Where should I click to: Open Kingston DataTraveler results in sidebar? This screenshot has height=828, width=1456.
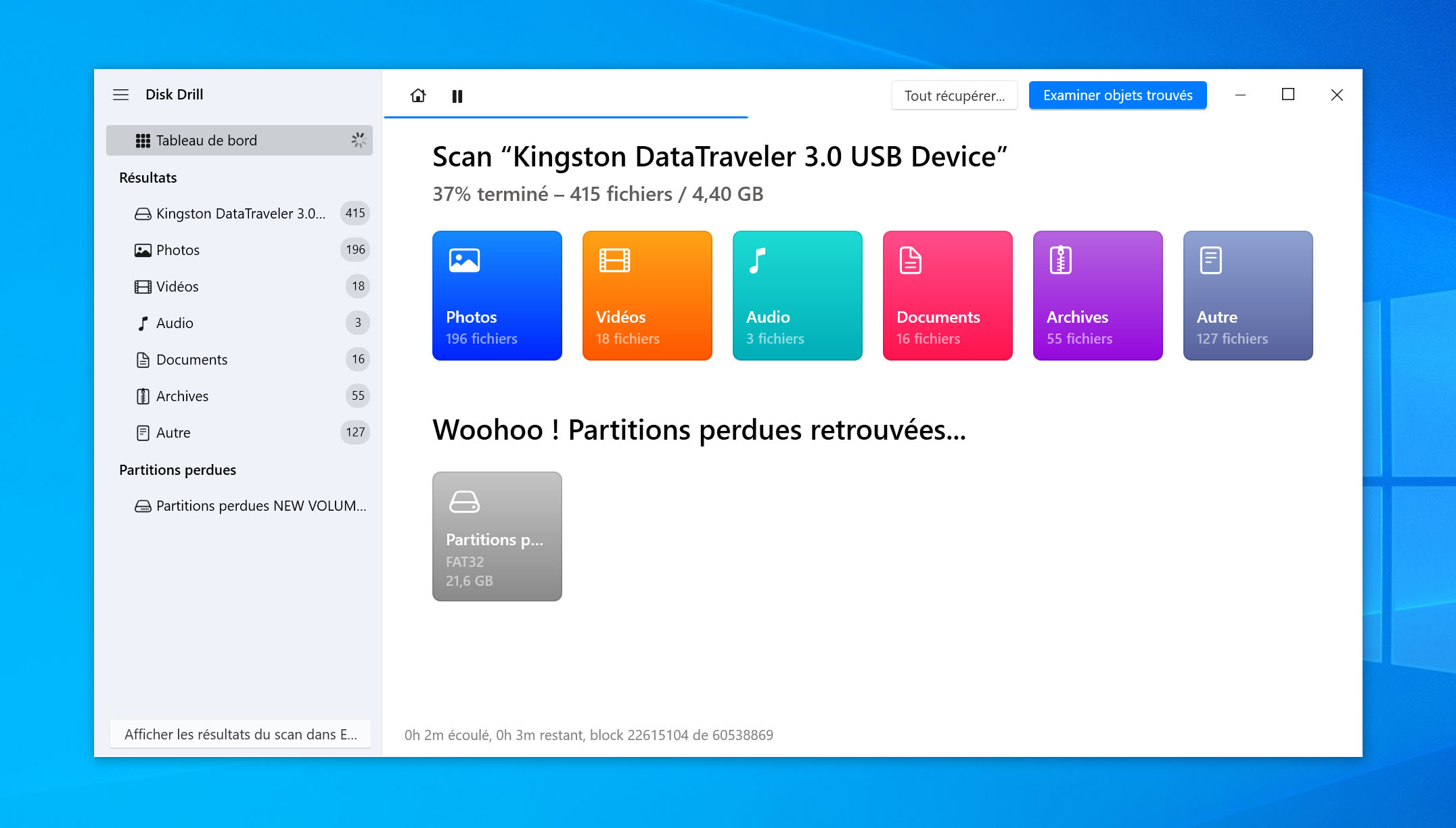240,213
